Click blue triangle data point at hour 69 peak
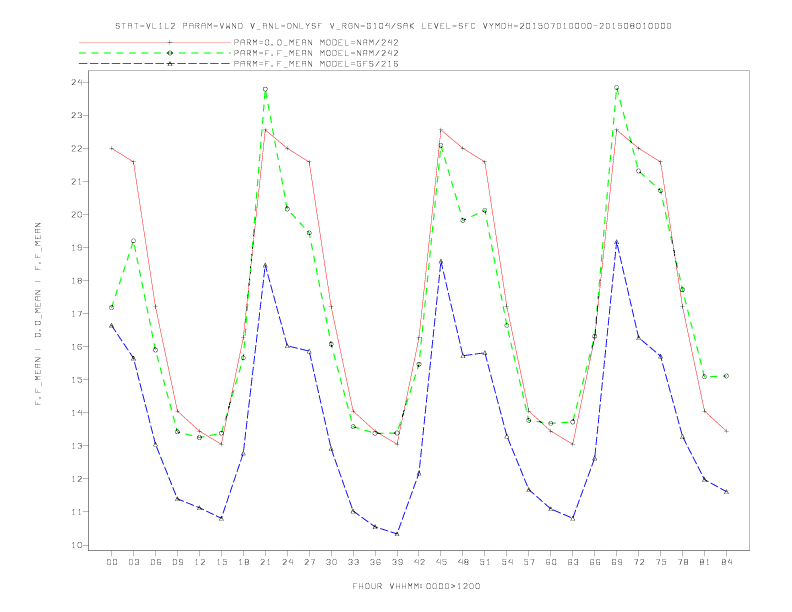This screenshot has width=792, height=612. point(617,242)
